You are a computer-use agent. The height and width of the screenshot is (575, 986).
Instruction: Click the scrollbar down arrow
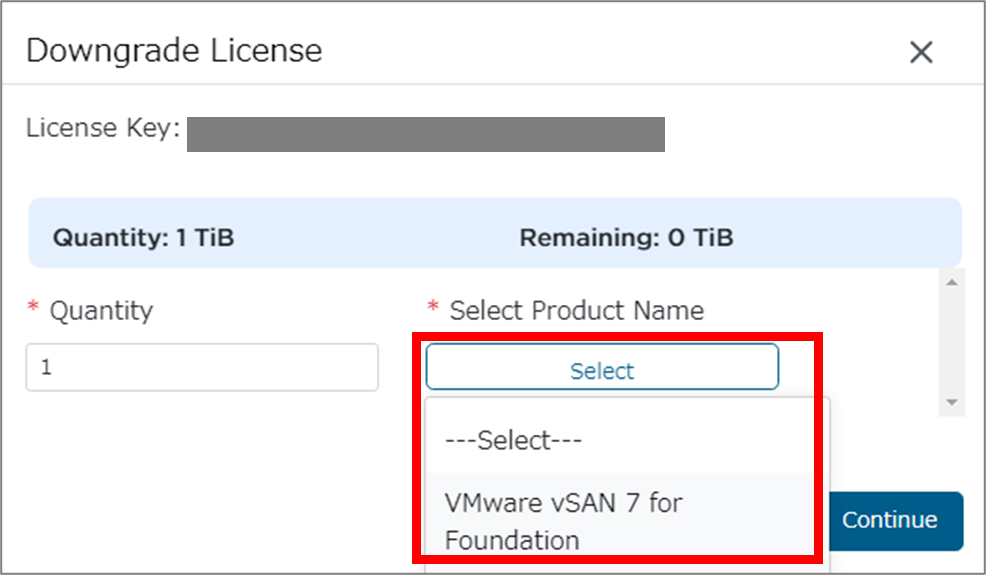click(x=951, y=403)
